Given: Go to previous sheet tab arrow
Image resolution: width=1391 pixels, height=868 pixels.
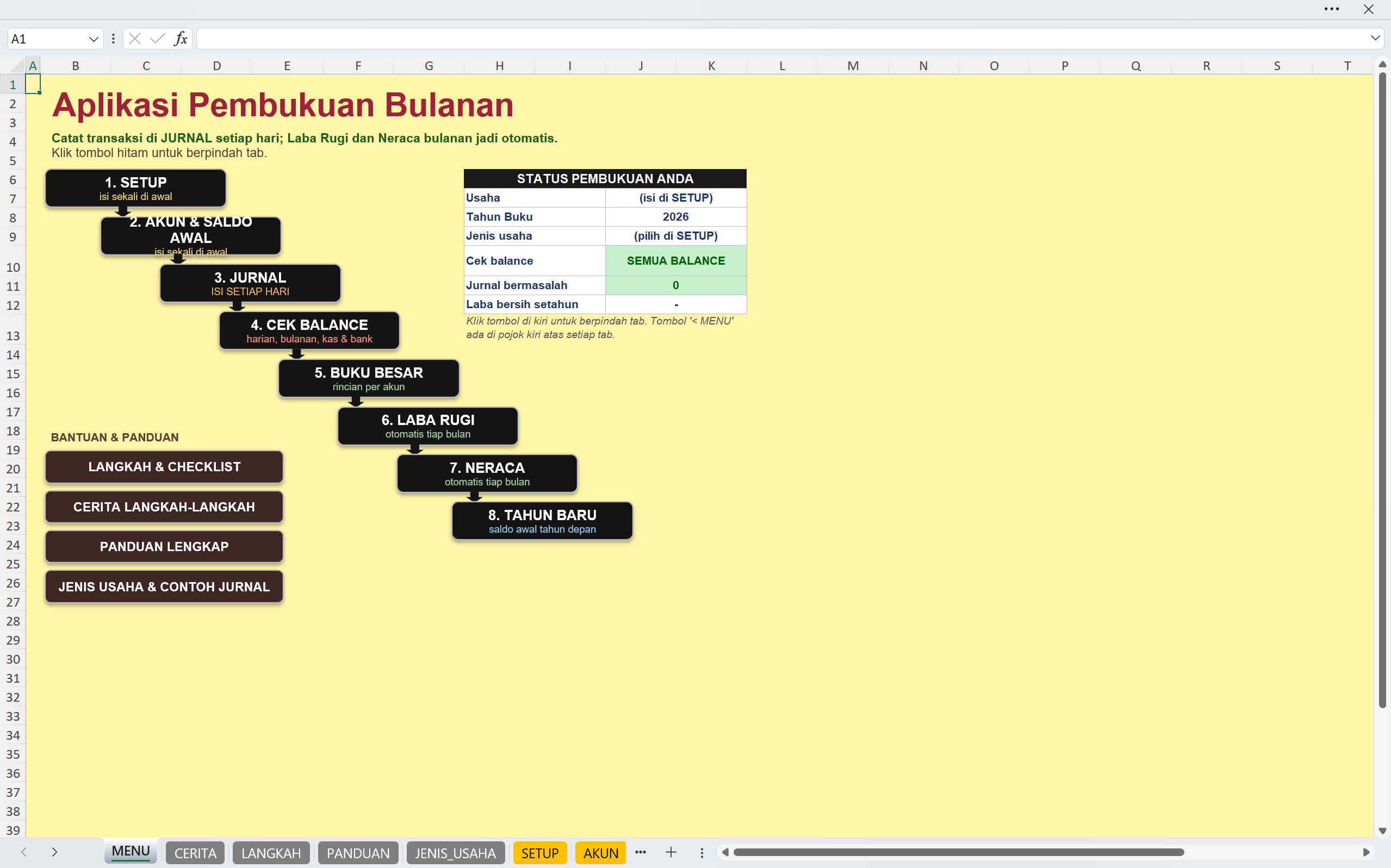Looking at the screenshot, I should [23, 852].
